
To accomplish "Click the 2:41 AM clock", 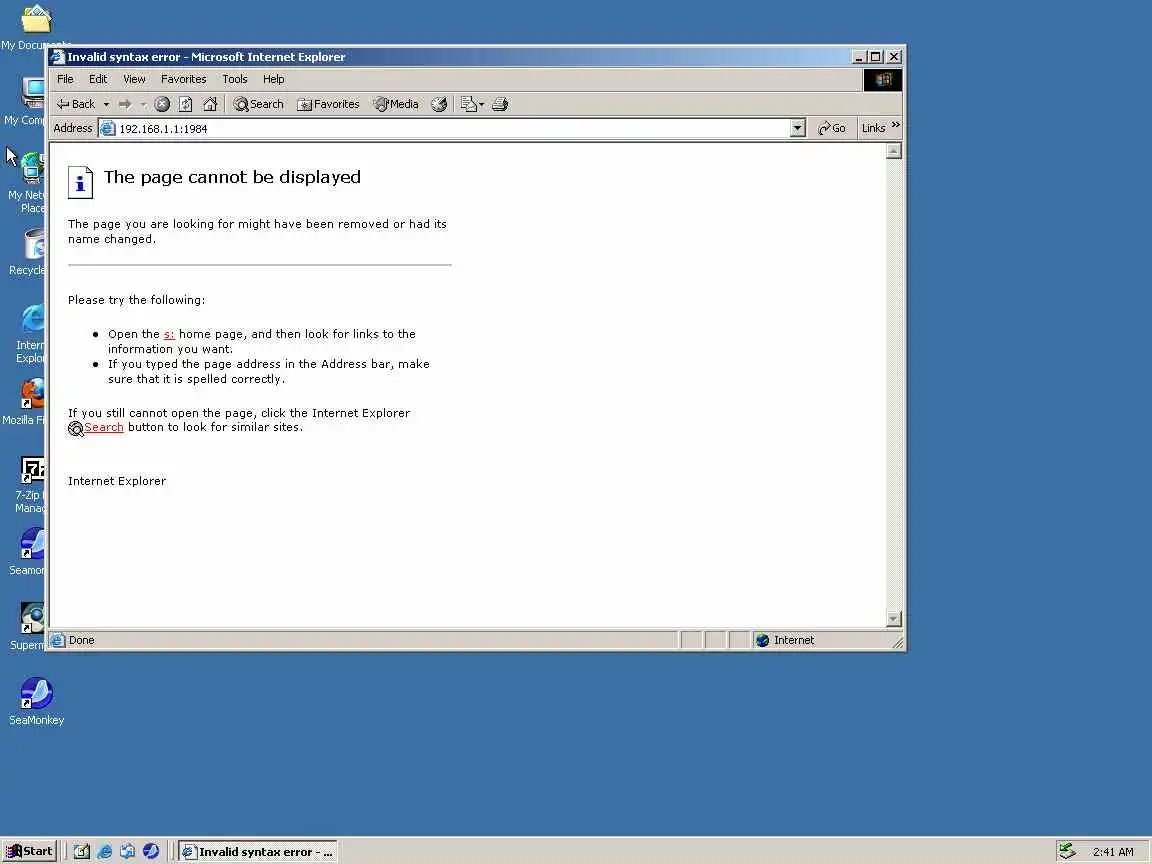I will pos(1112,852).
